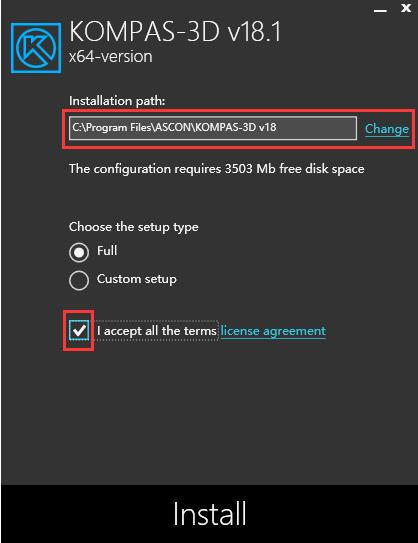Open the license agreement link
Image resolution: width=418 pixels, height=543 pixels.
(x=273, y=331)
